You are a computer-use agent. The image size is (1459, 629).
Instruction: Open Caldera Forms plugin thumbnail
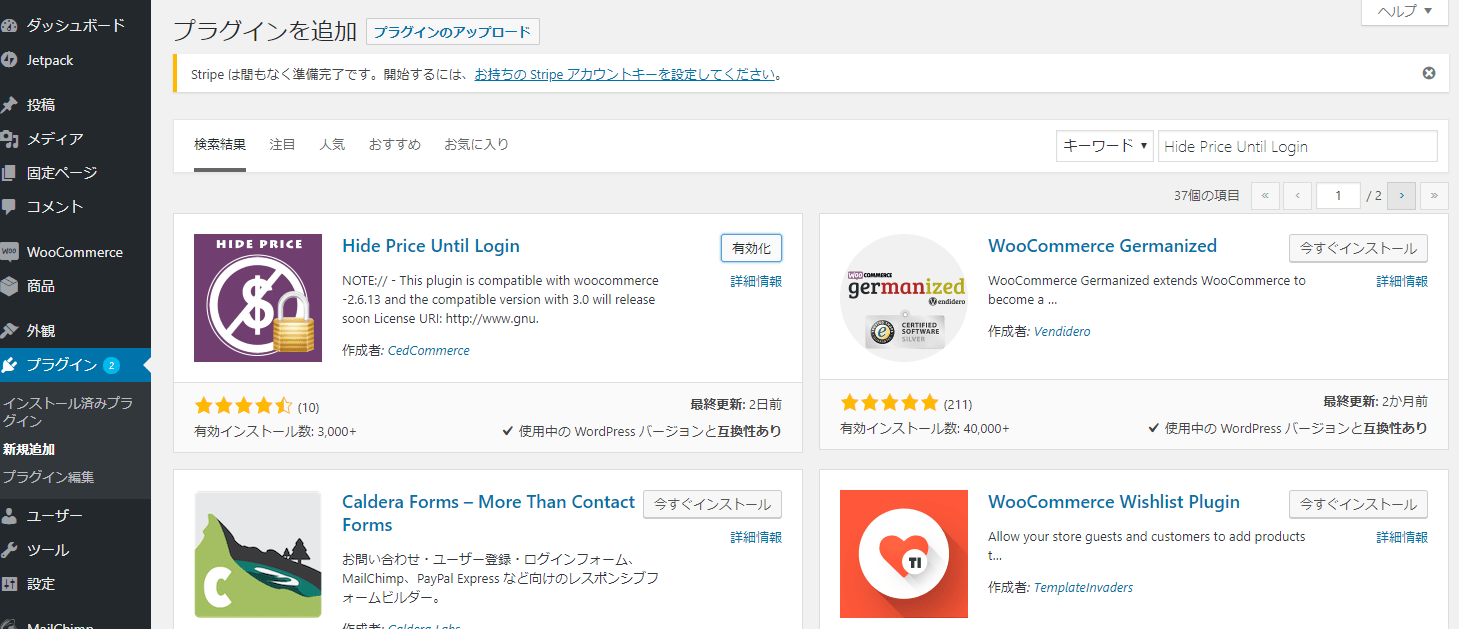(258, 554)
